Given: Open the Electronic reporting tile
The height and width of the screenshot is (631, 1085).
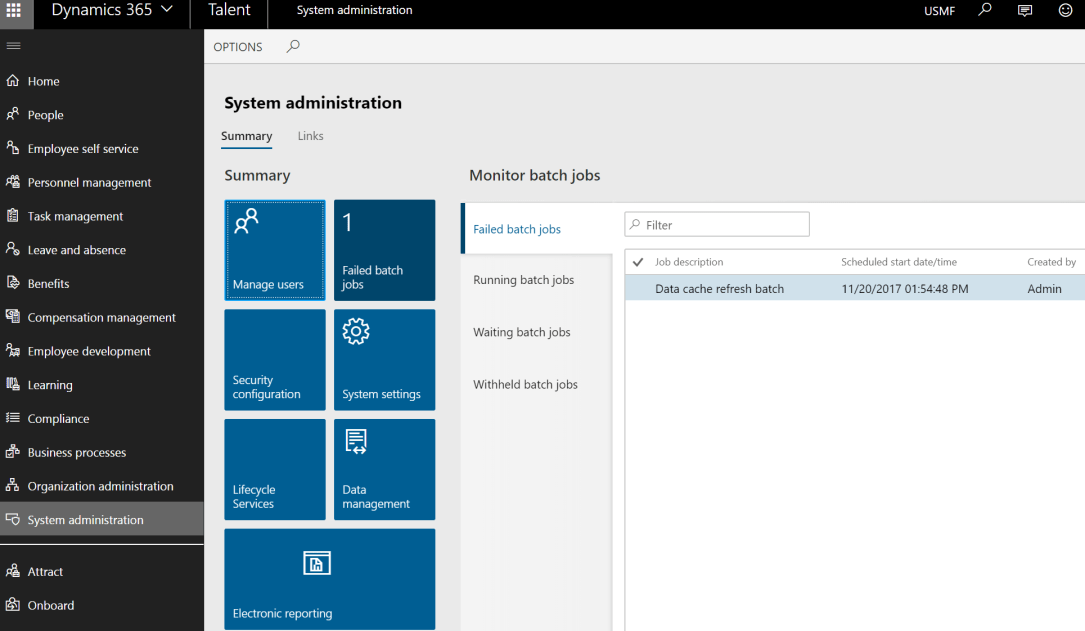Looking at the screenshot, I should pyautogui.click(x=329, y=579).
